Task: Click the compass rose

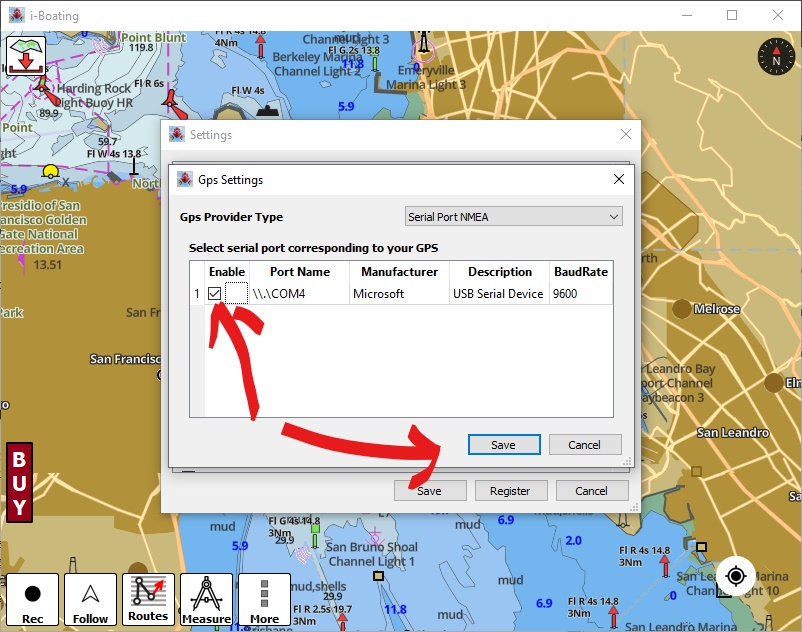Action: coord(775,56)
